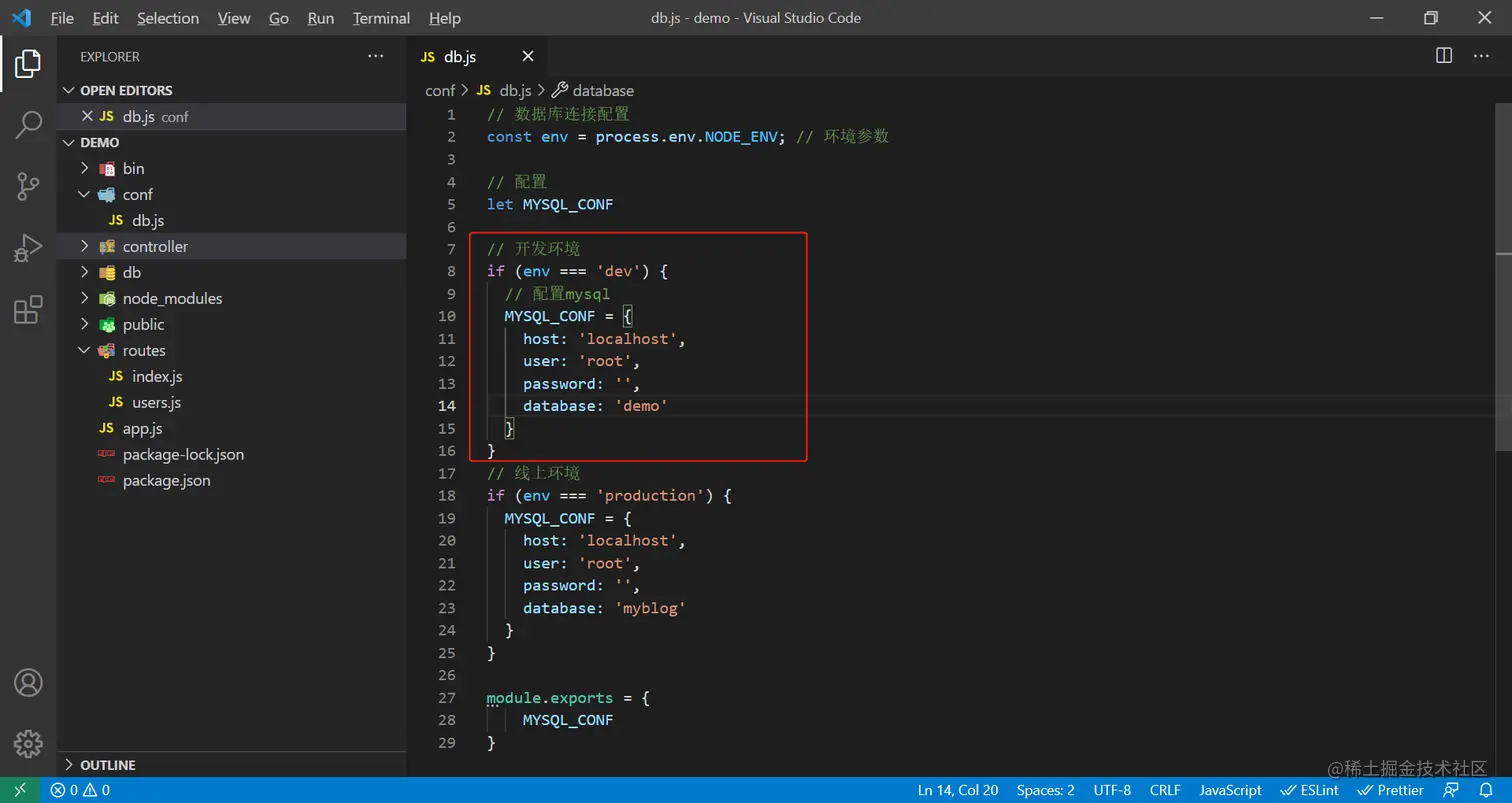Click conf in the breadcrumb
1512x803 pixels.
(x=440, y=90)
